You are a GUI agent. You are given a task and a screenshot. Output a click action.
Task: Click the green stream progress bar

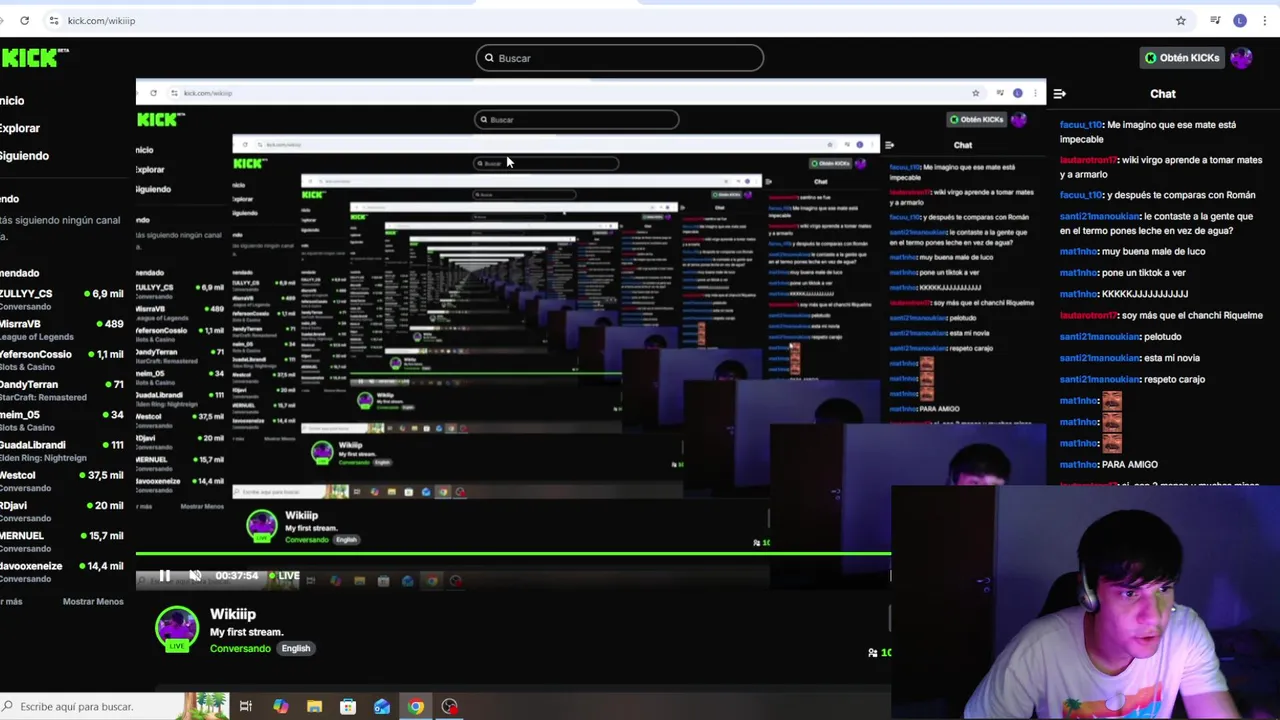coord(513,553)
